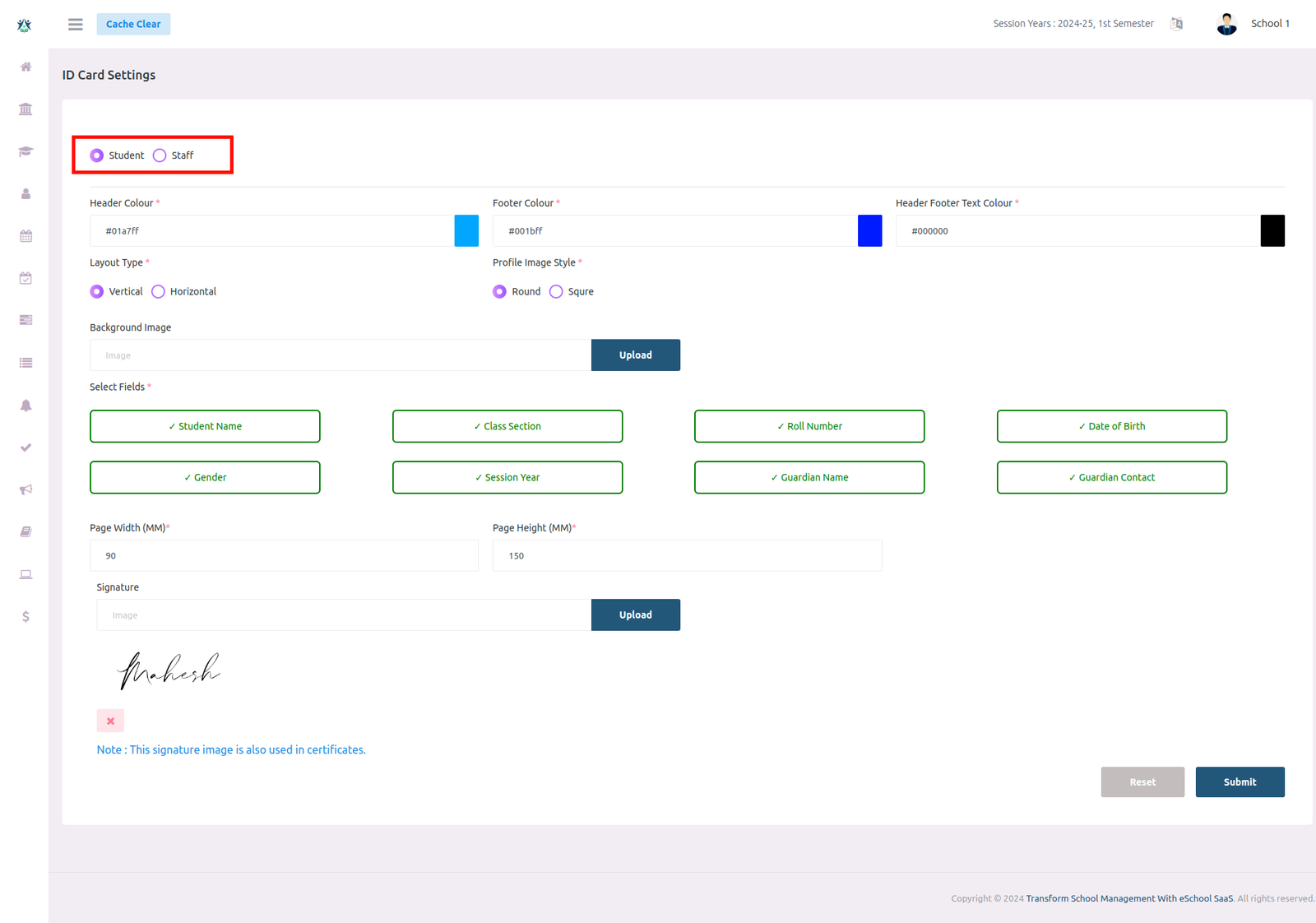Remove signature with red X icon
Viewport: 1316px width, 923px height.
pos(110,721)
